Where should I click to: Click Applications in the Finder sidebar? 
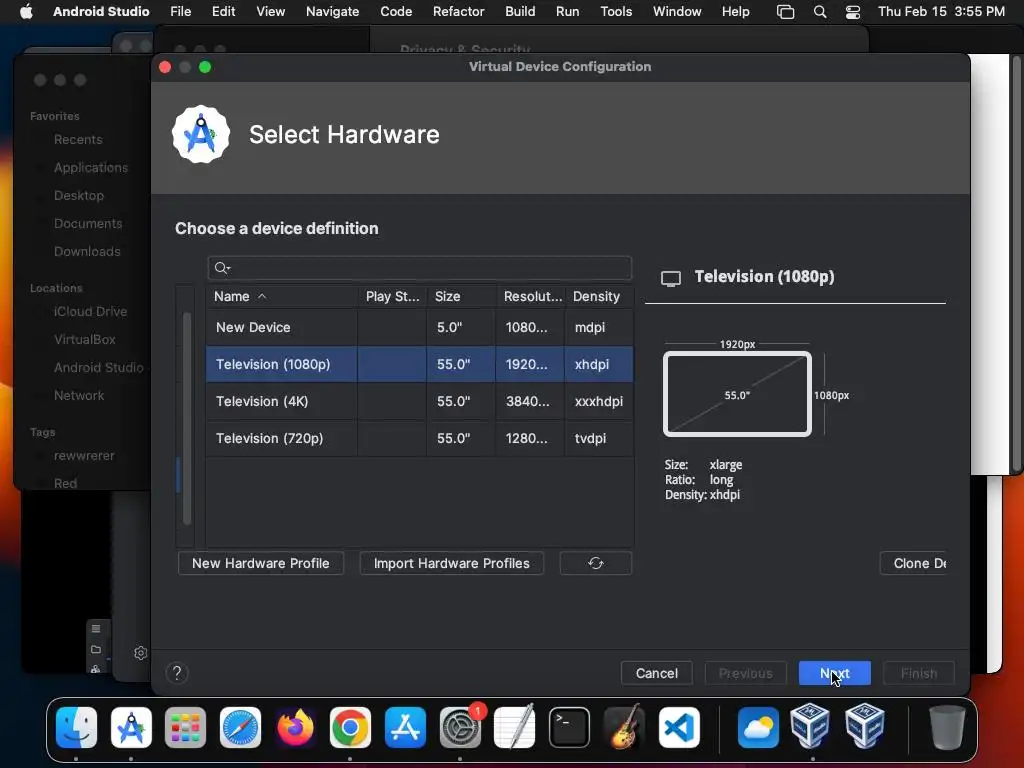[x=91, y=167]
